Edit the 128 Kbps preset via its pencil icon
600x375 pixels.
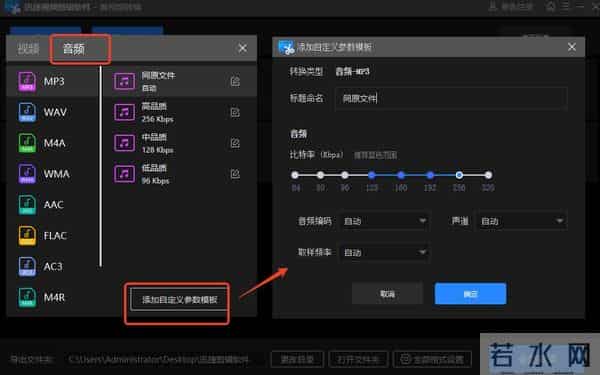(x=235, y=143)
